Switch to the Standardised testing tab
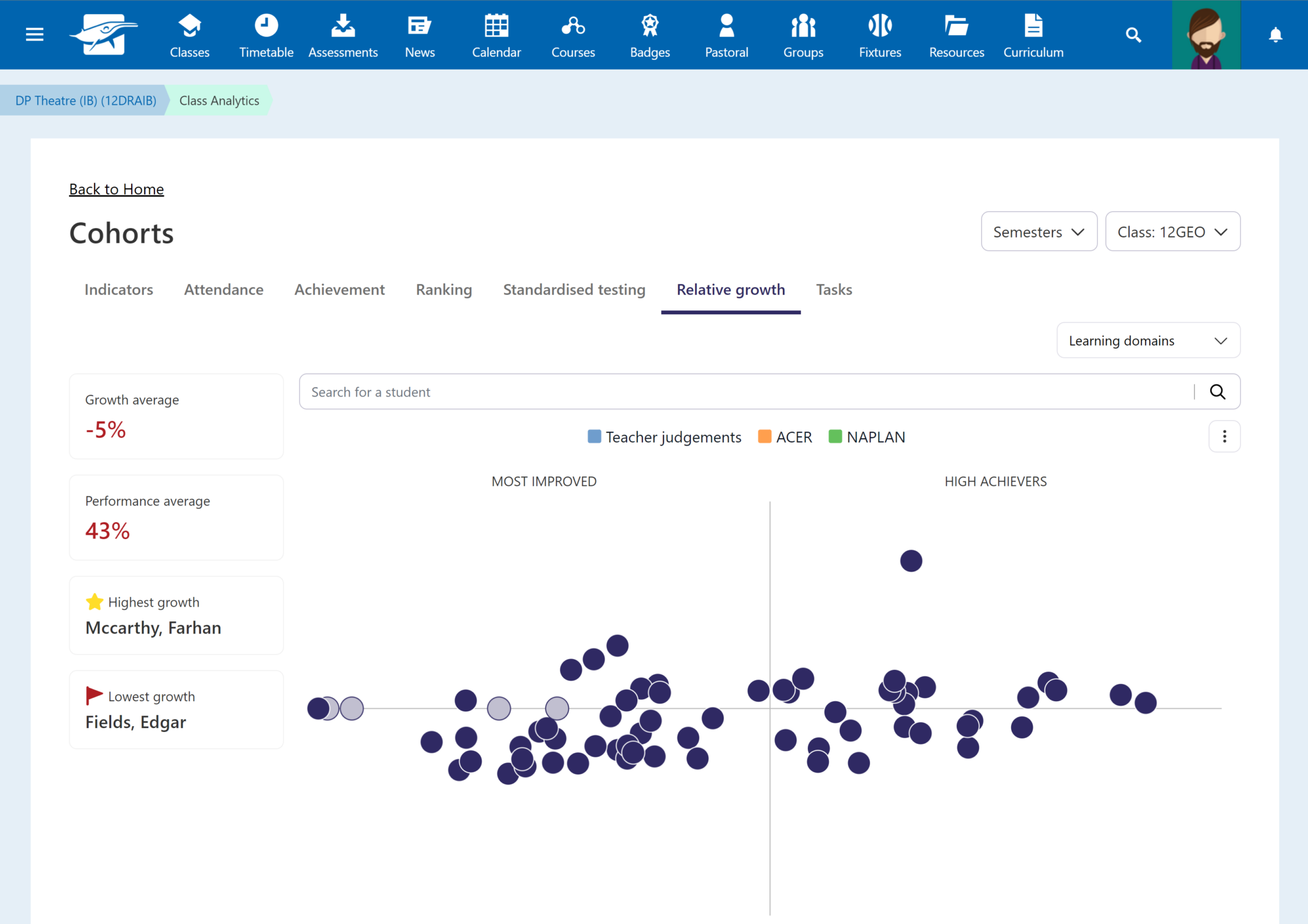This screenshot has height=924, width=1308. [574, 289]
